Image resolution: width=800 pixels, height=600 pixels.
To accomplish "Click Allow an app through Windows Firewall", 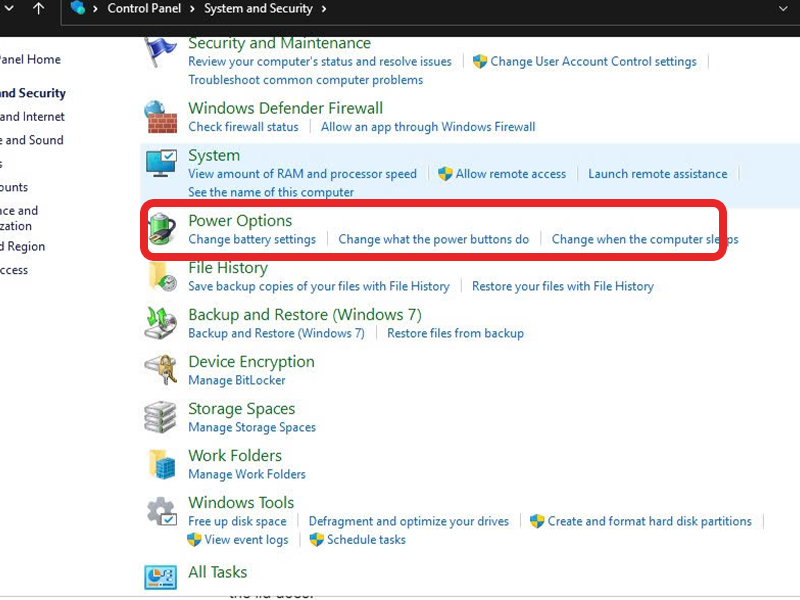I will click(428, 127).
